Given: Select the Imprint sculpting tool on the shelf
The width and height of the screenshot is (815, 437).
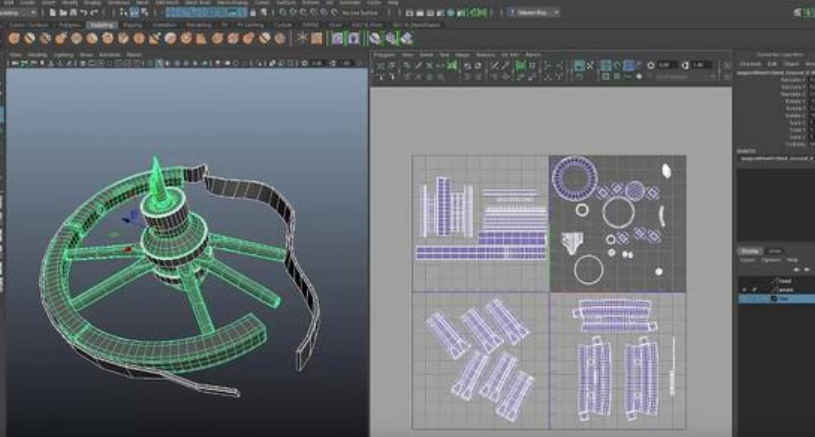Looking at the screenshot, I should [154, 38].
